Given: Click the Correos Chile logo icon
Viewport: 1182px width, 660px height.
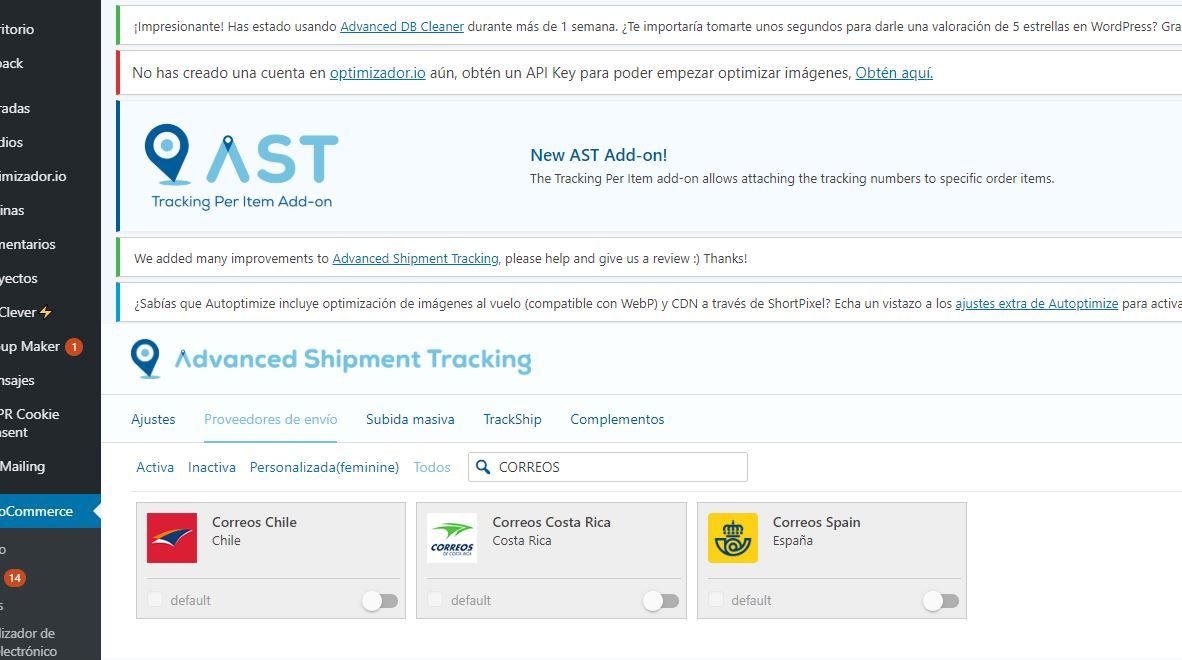Looking at the screenshot, I should (x=172, y=538).
